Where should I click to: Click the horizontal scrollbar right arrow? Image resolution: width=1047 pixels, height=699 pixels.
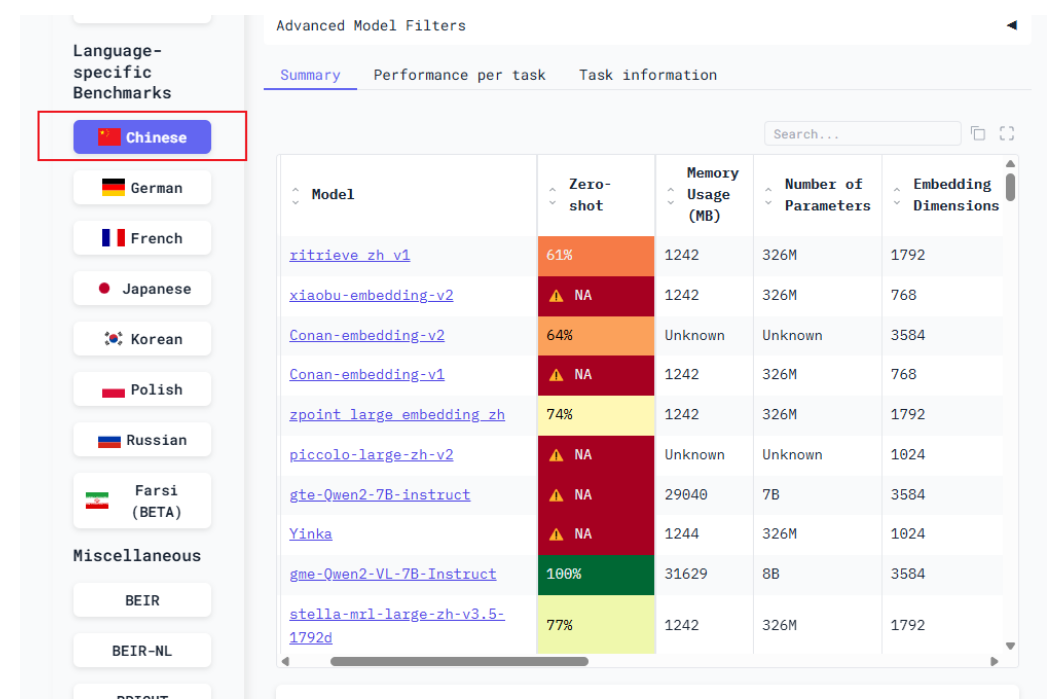click(994, 662)
